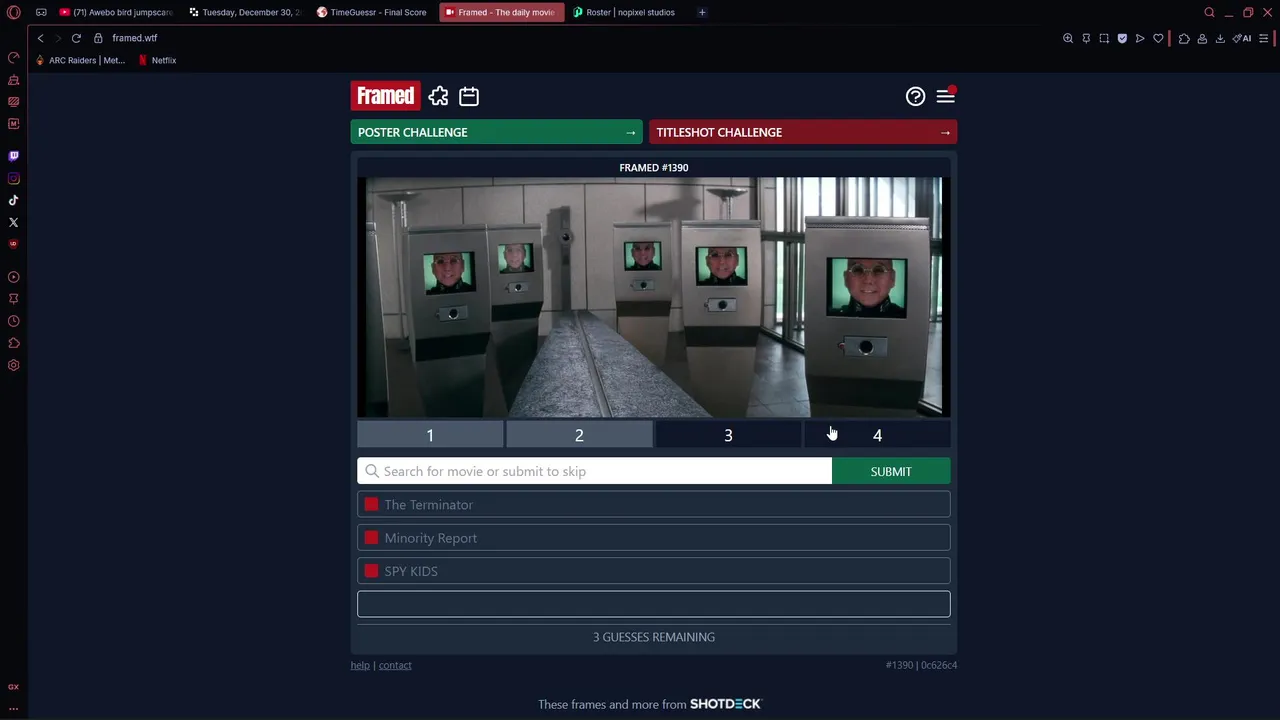Click the site security lock icon

point(98,38)
